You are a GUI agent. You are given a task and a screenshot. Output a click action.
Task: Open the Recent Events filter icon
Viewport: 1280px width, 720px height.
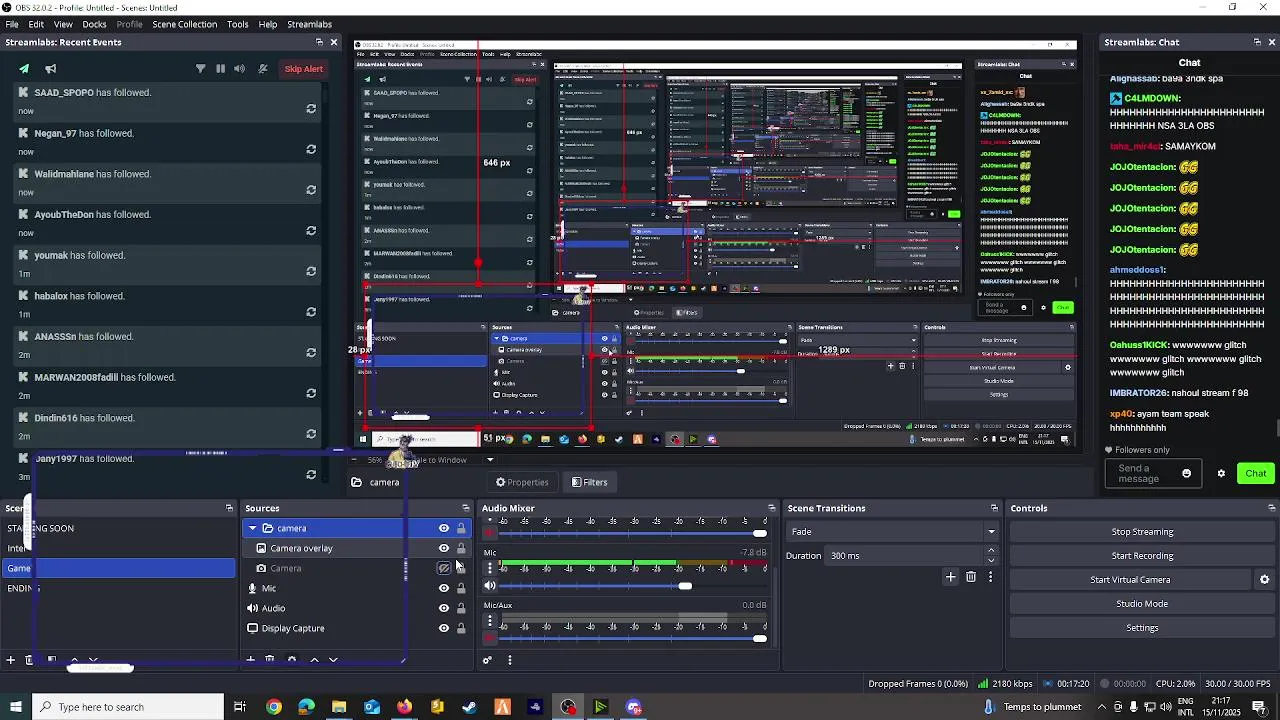pos(200,69)
